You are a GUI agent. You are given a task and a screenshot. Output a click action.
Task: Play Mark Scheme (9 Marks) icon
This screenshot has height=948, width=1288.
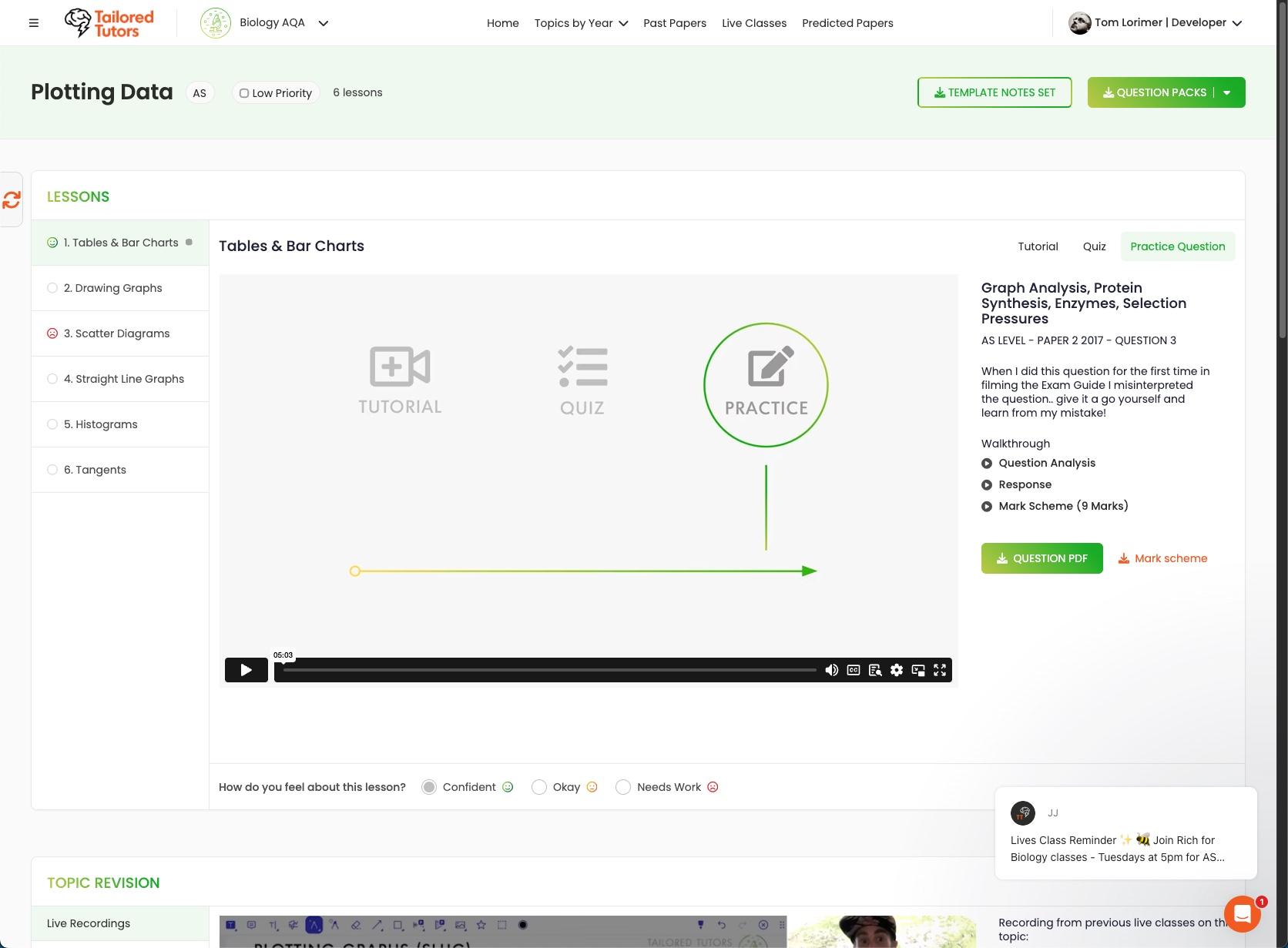987,507
